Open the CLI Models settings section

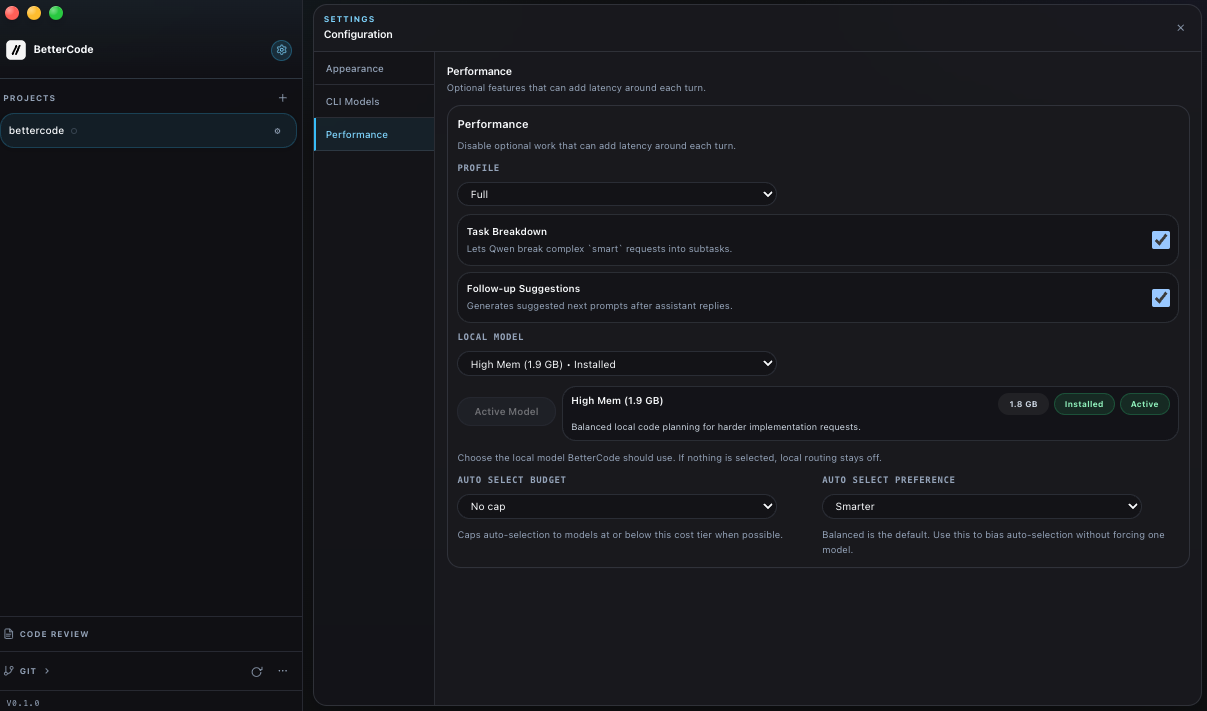click(352, 101)
